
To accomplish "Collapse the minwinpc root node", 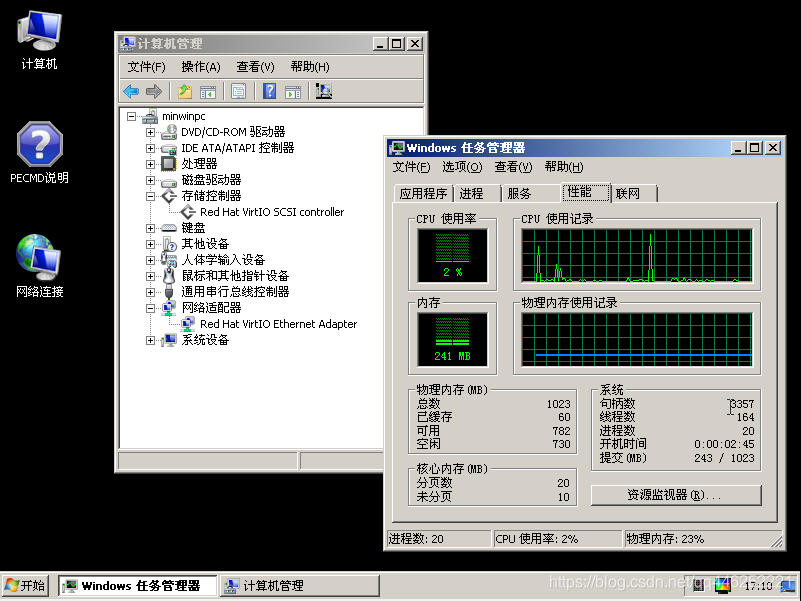I will (x=131, y=117).
